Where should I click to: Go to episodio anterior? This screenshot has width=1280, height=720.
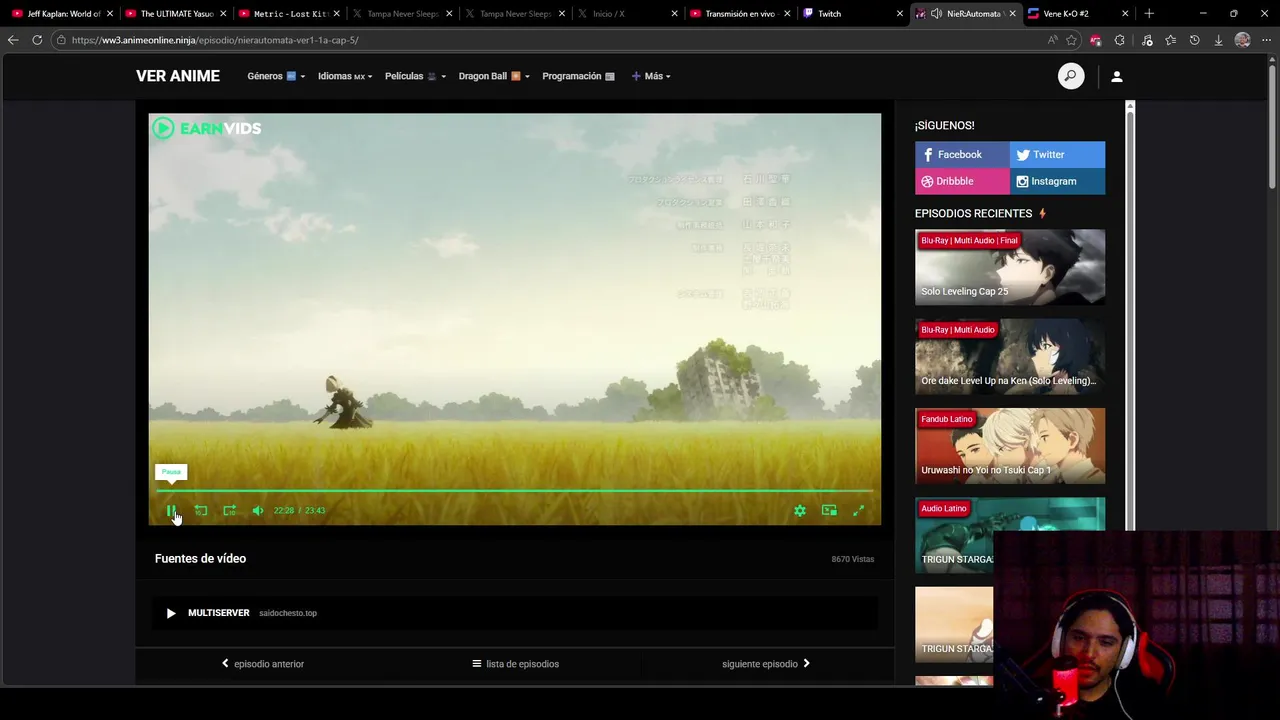click(x=263, y=664)
